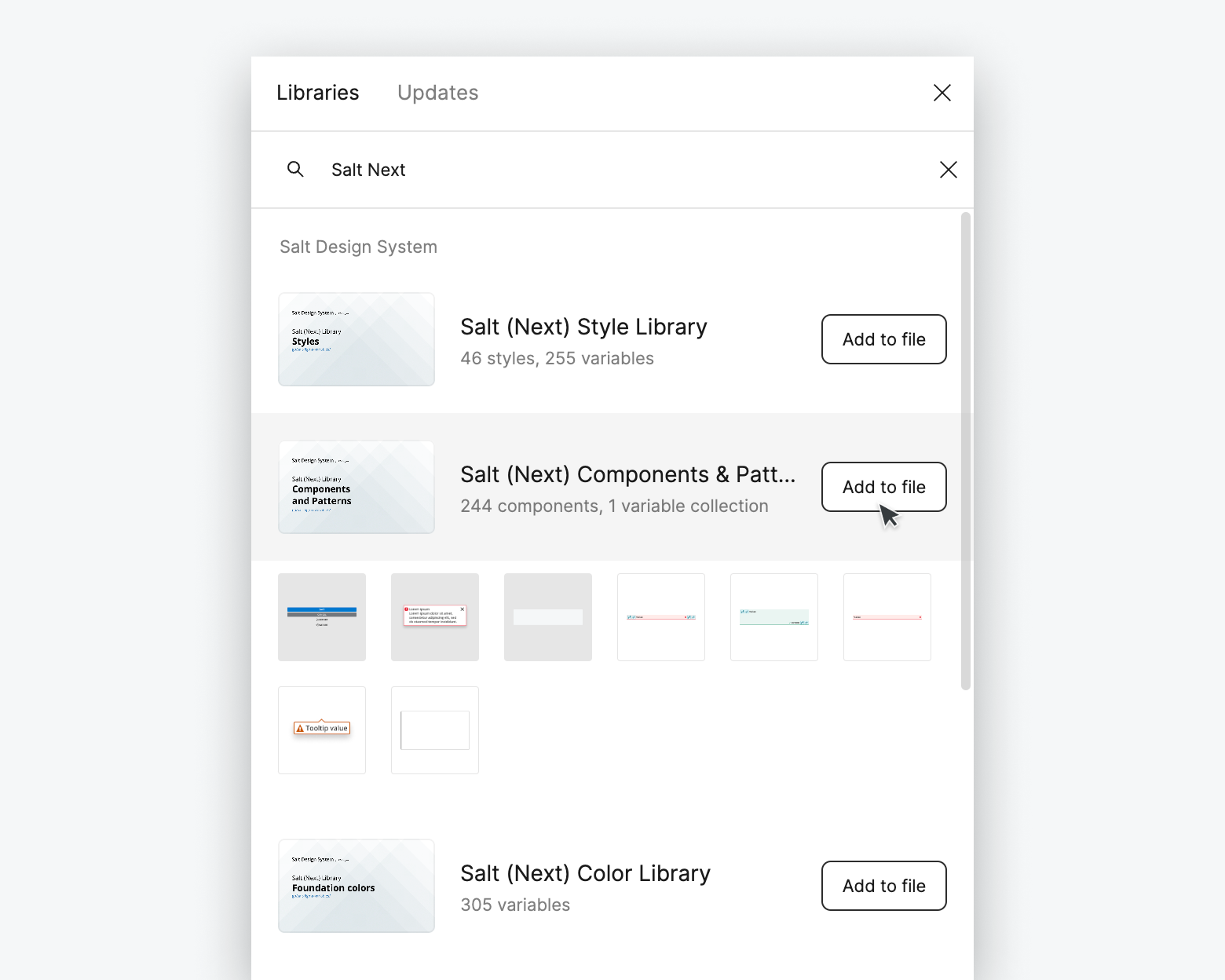
Task: Select the blue banner component preview
Action: [322, 617]
